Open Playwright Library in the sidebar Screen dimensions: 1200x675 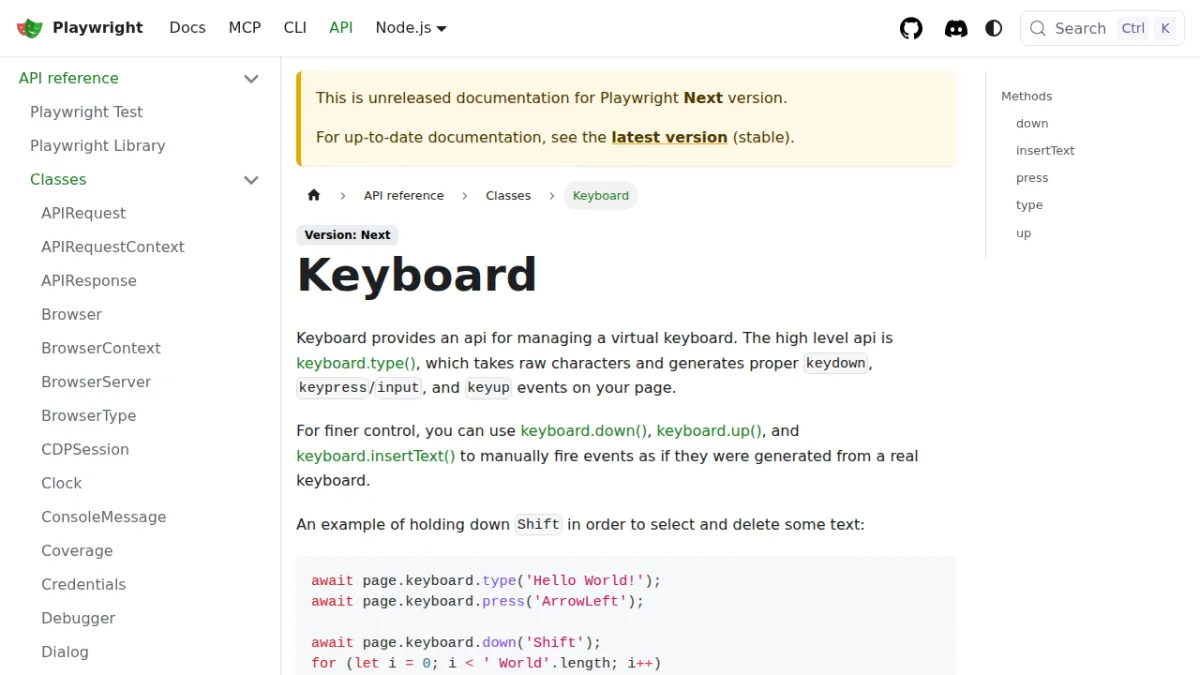point(97,146)
